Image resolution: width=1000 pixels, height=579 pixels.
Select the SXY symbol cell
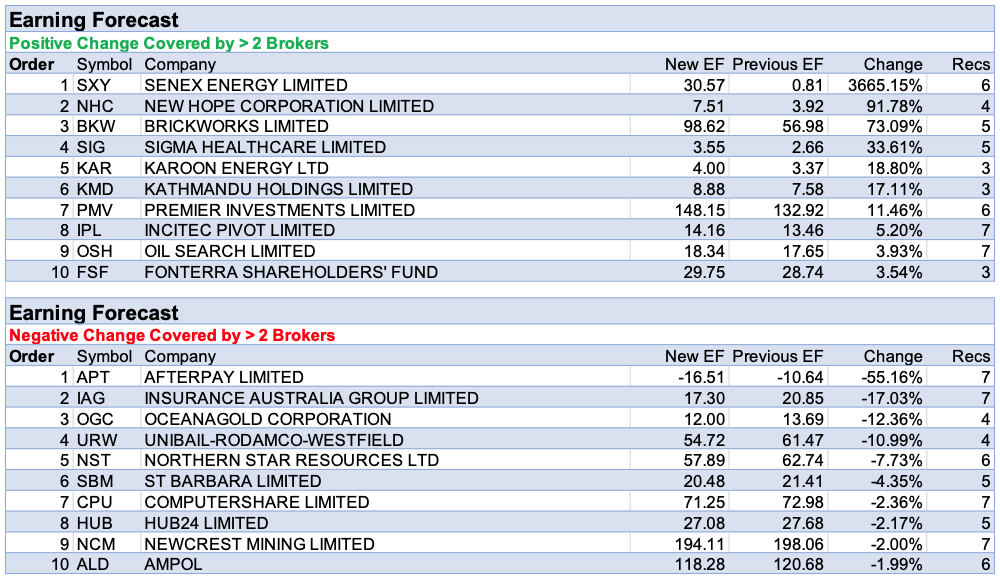[x=94, y=86]
